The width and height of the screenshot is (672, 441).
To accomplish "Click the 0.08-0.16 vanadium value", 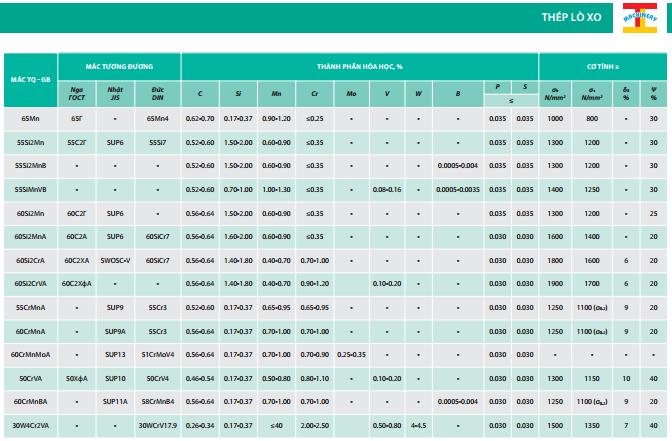I will [387, 189].
